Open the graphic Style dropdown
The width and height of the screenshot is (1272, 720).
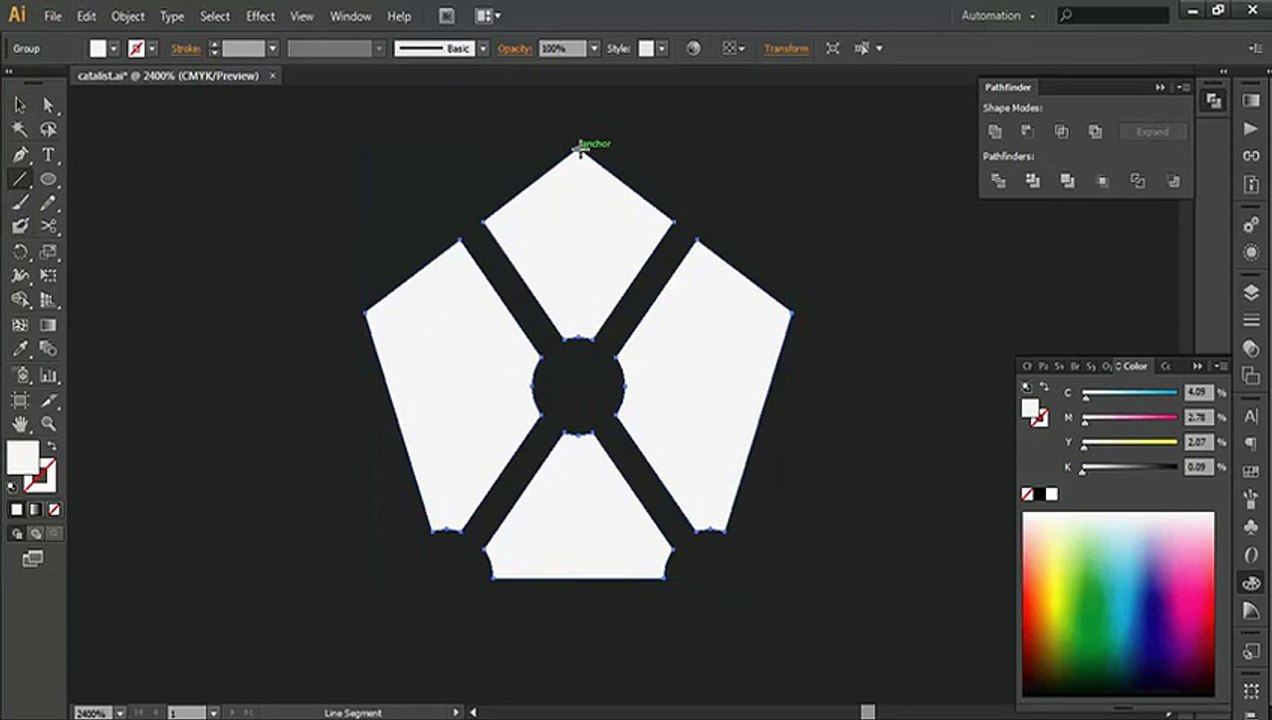coord(661,48)
